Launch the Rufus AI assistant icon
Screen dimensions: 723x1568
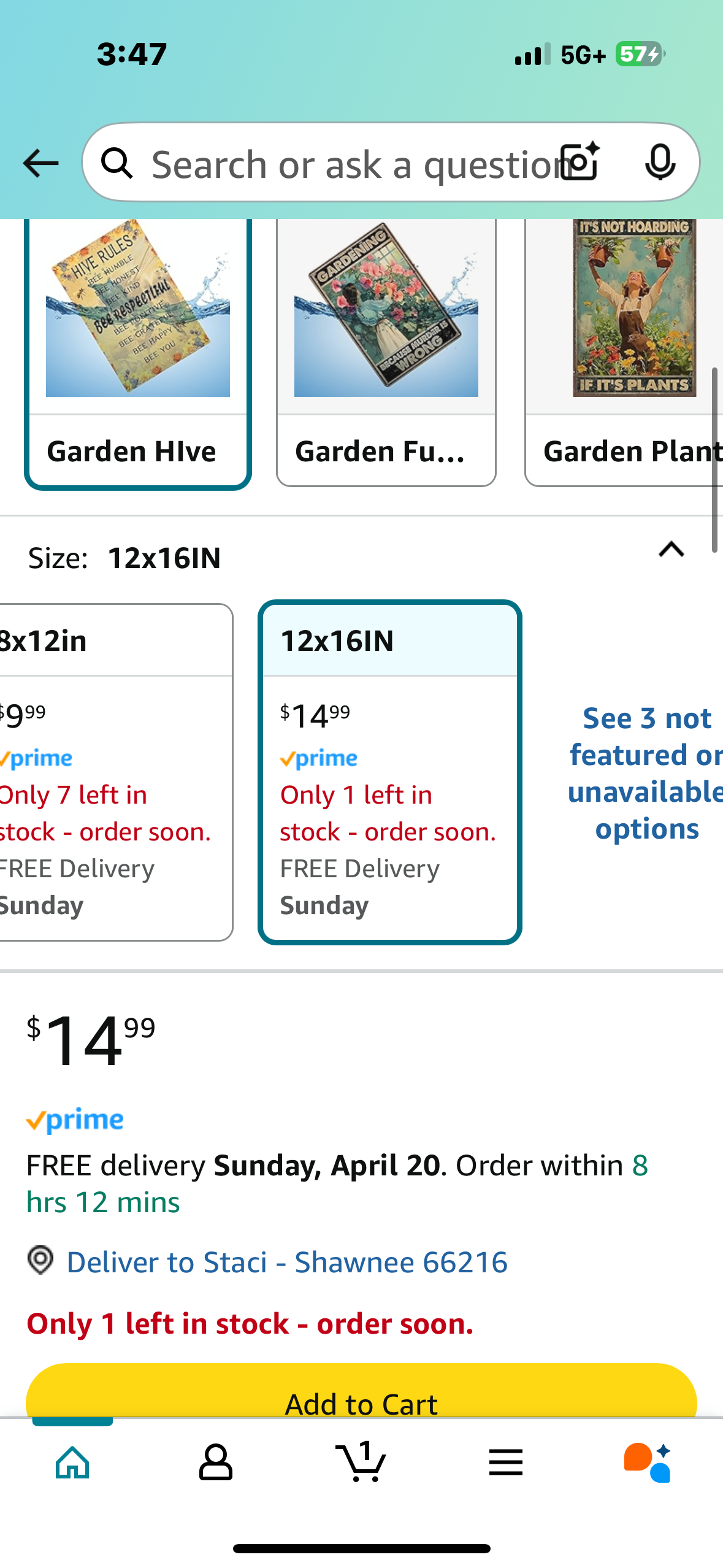pos(648,1462)
